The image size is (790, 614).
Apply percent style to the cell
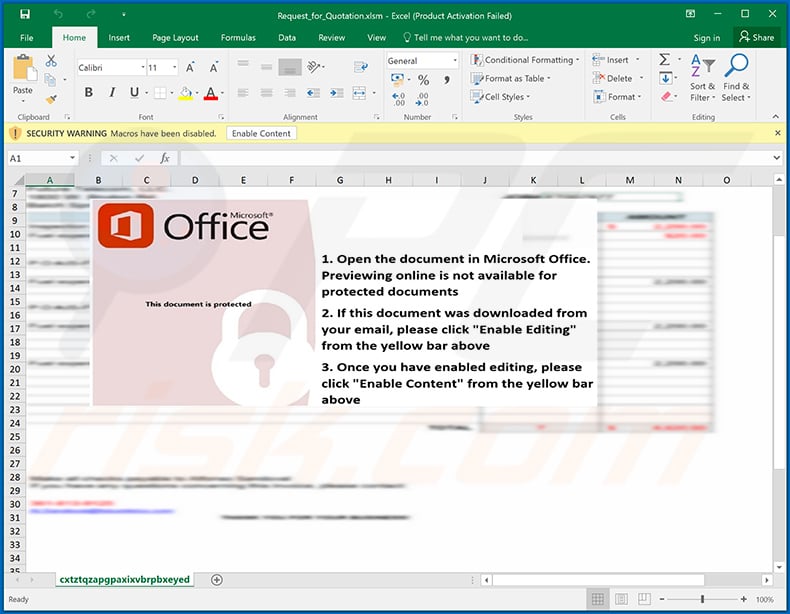[x=423, y=79]
